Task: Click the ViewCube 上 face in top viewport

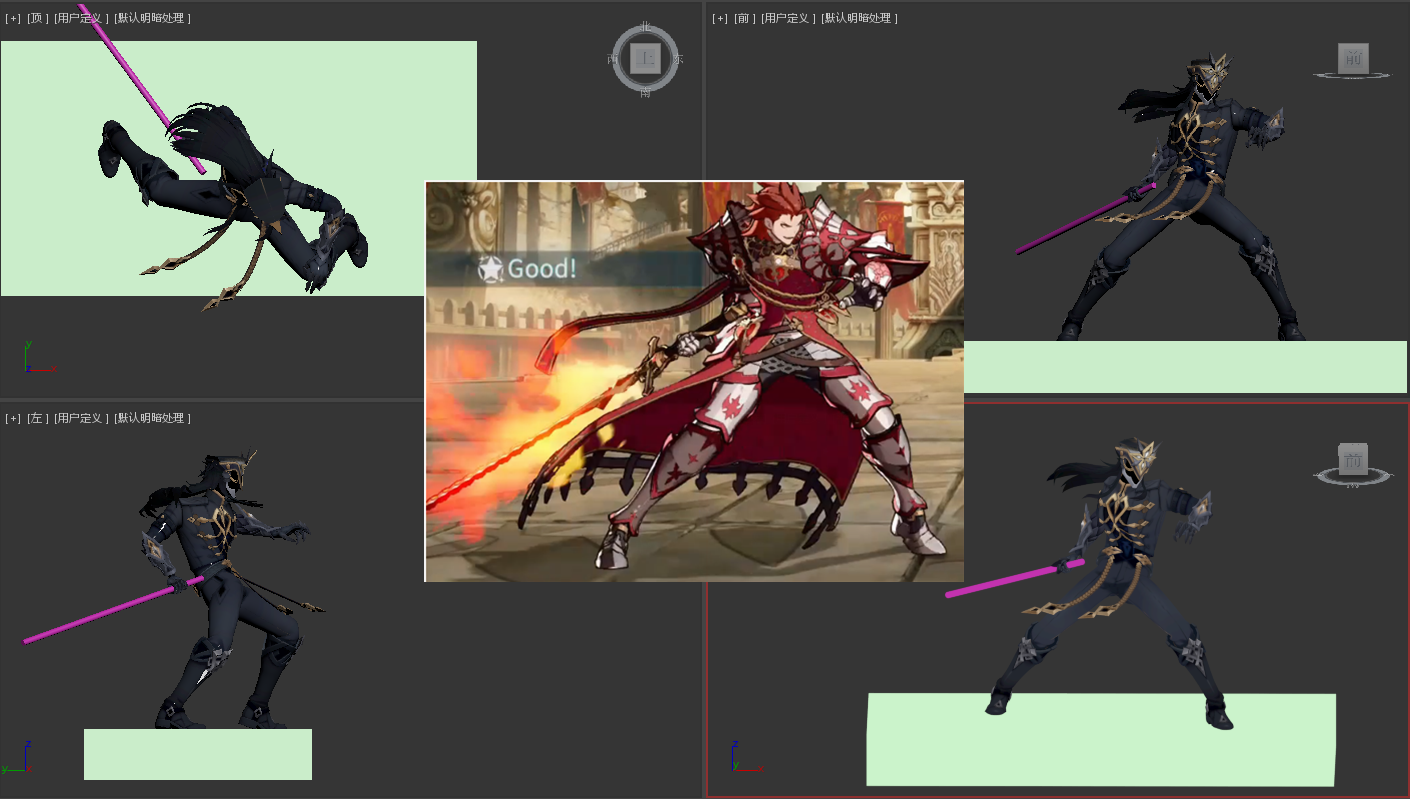Action: click(x=645, y=58)
